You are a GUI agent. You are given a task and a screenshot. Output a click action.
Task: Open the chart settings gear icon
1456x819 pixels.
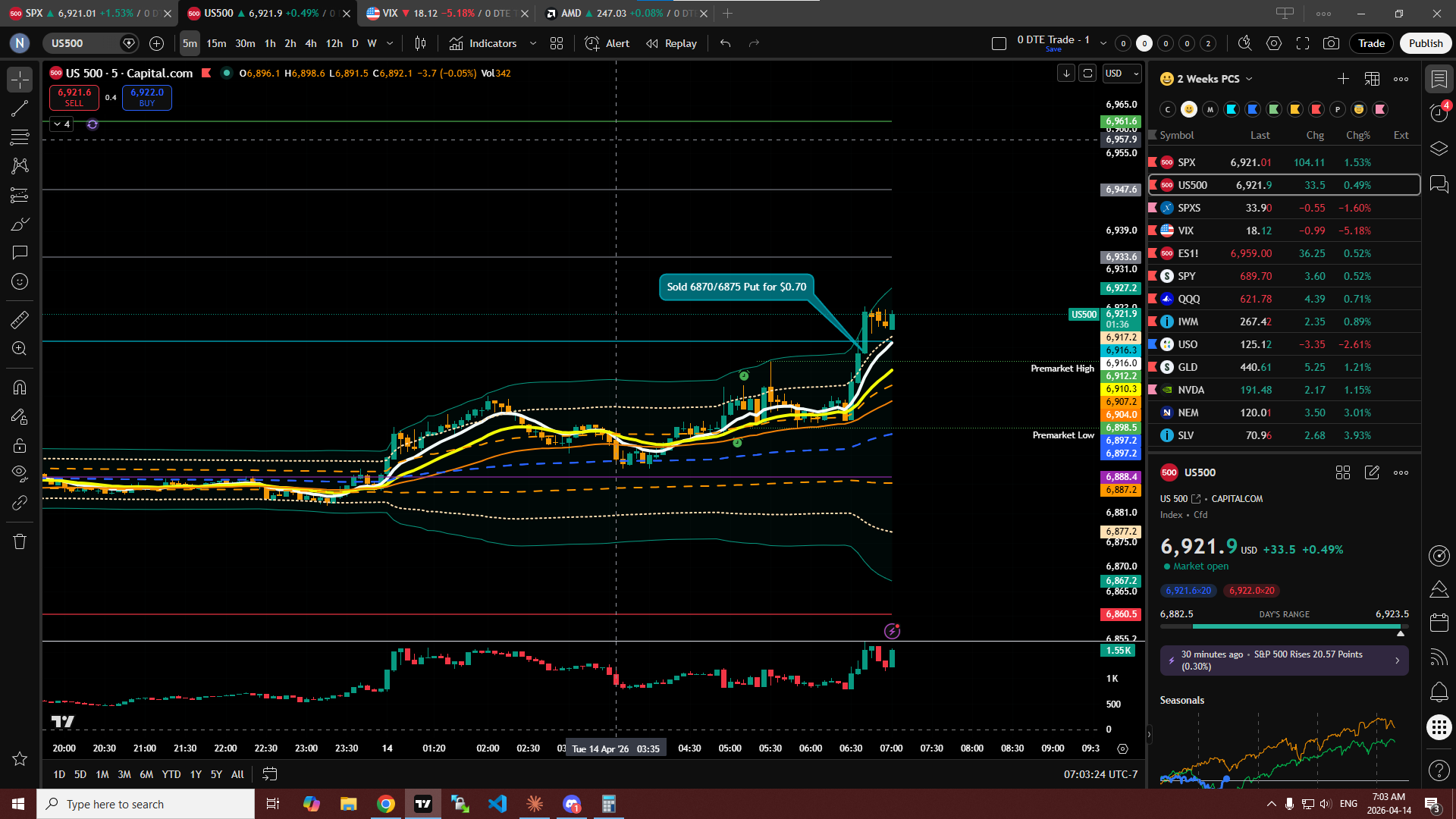(x=1274, y=43)
